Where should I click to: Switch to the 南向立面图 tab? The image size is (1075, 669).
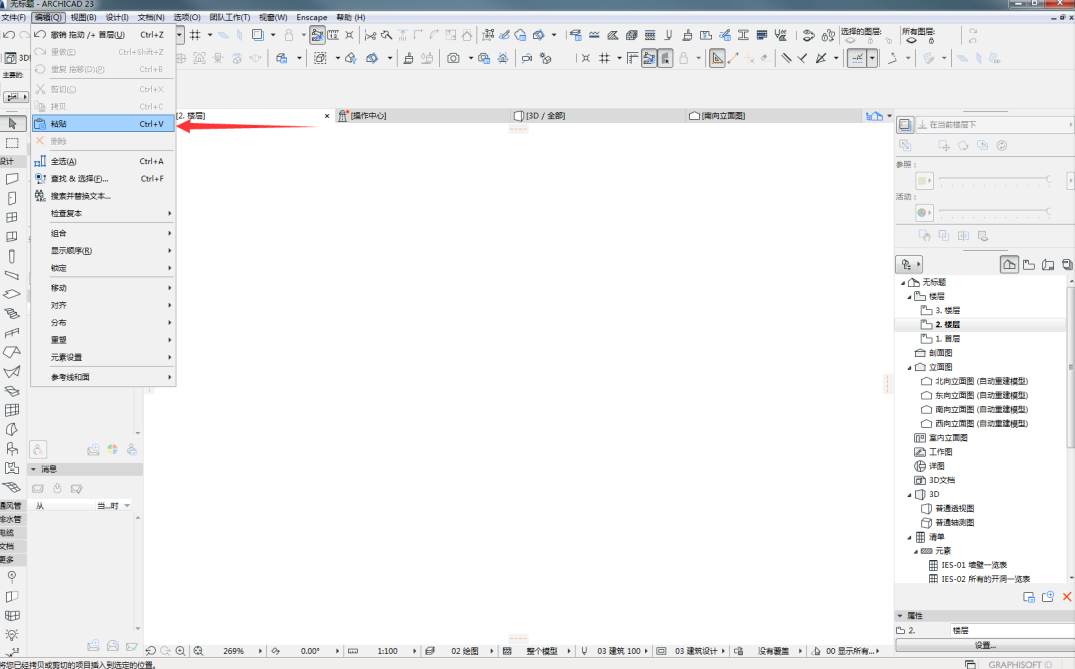pos(773,116)
